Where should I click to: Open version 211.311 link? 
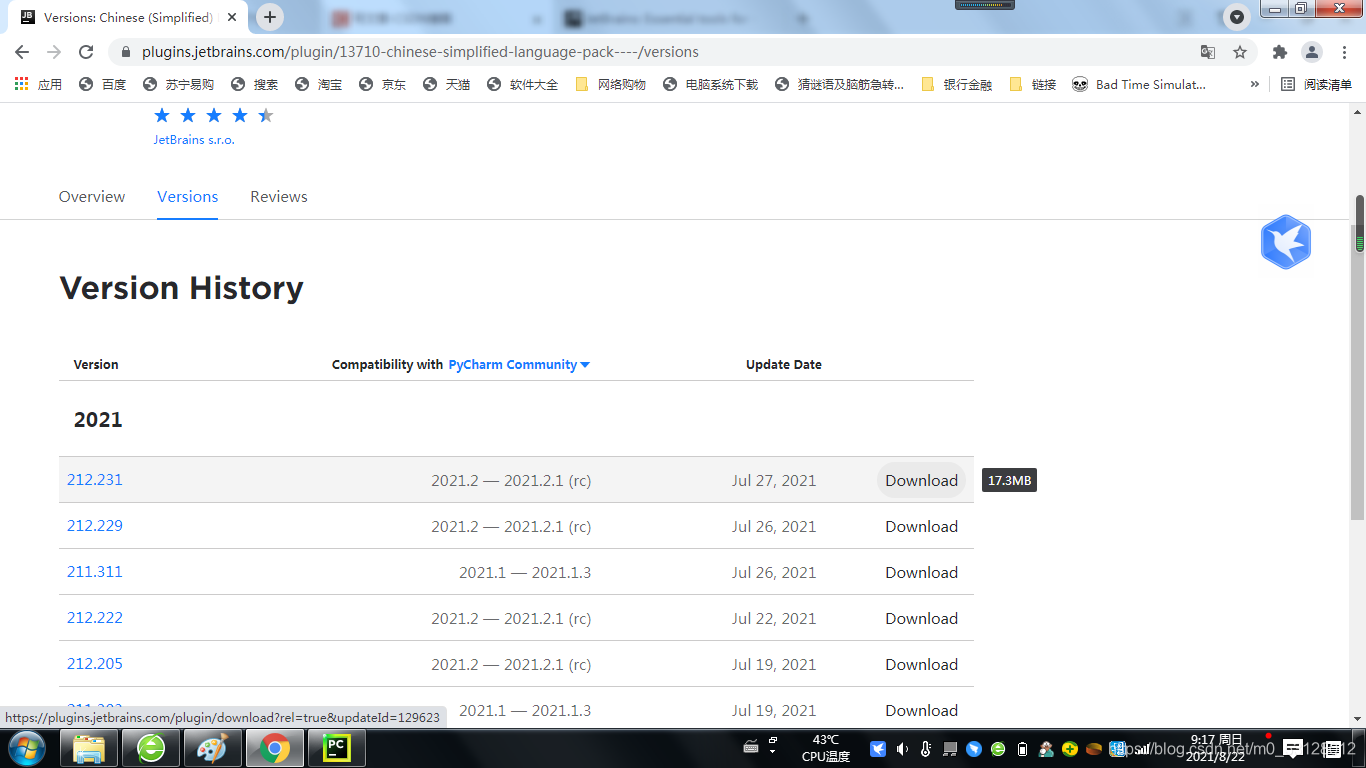(x=95, y=572)
